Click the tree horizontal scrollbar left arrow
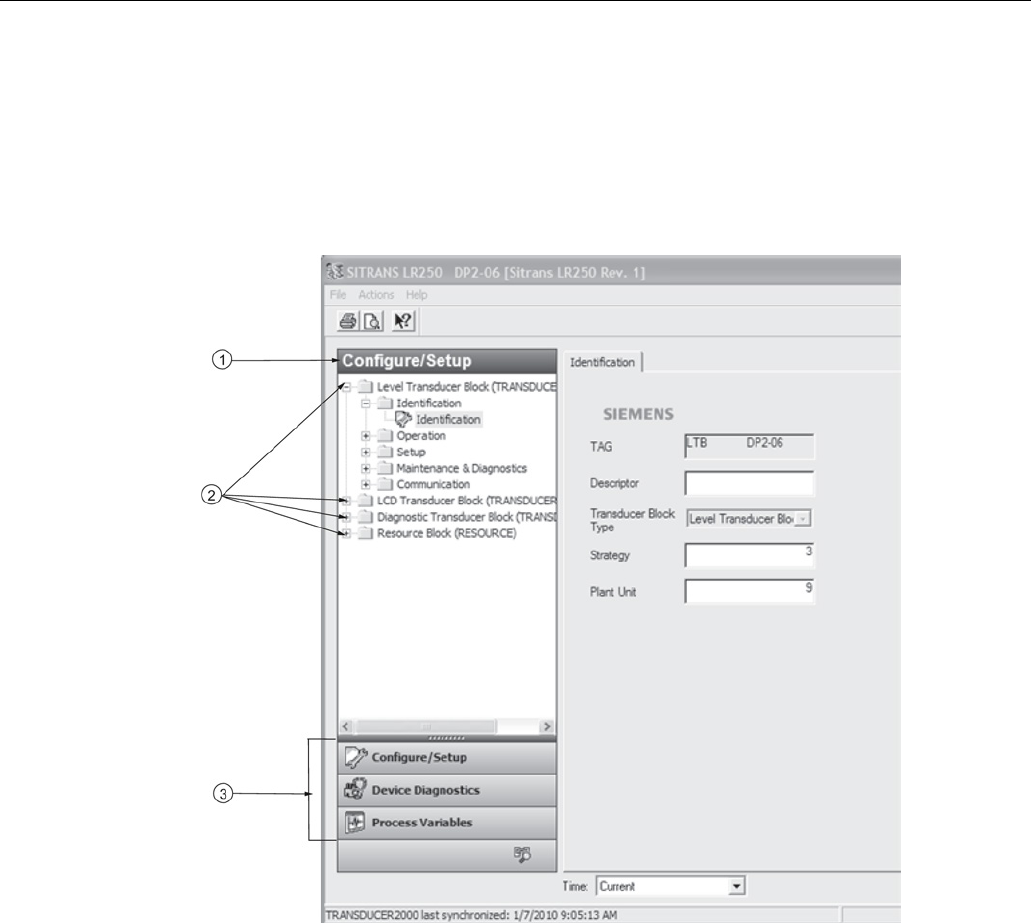 [347, 726]
